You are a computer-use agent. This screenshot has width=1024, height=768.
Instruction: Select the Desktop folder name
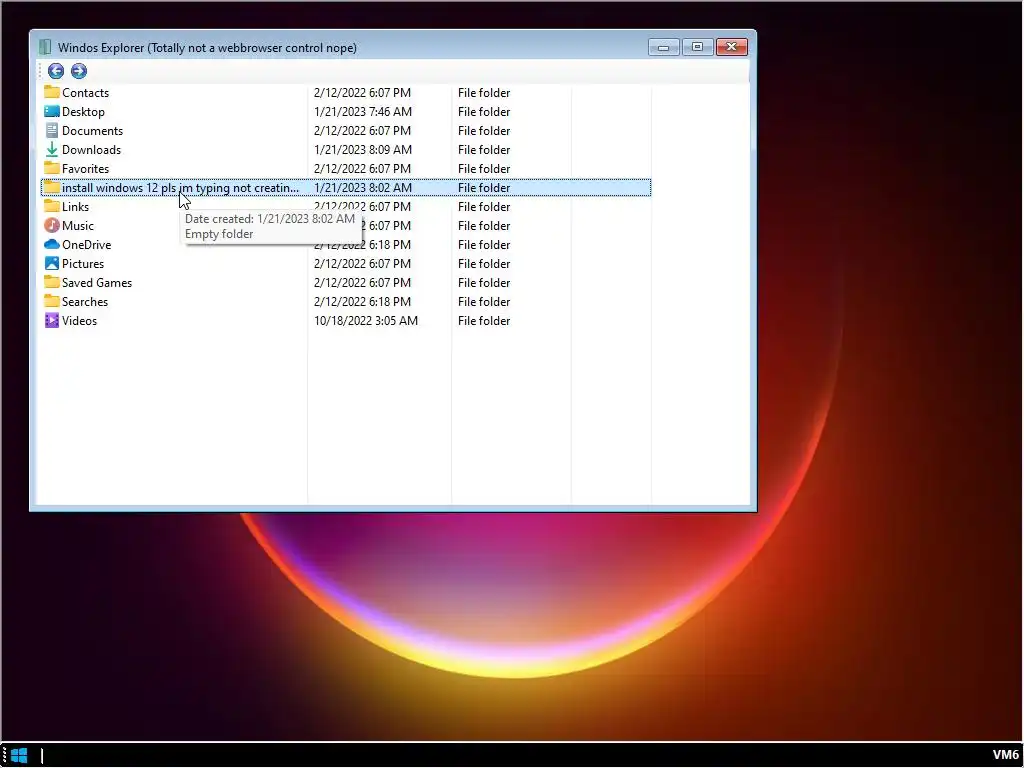tap(83, 112)
